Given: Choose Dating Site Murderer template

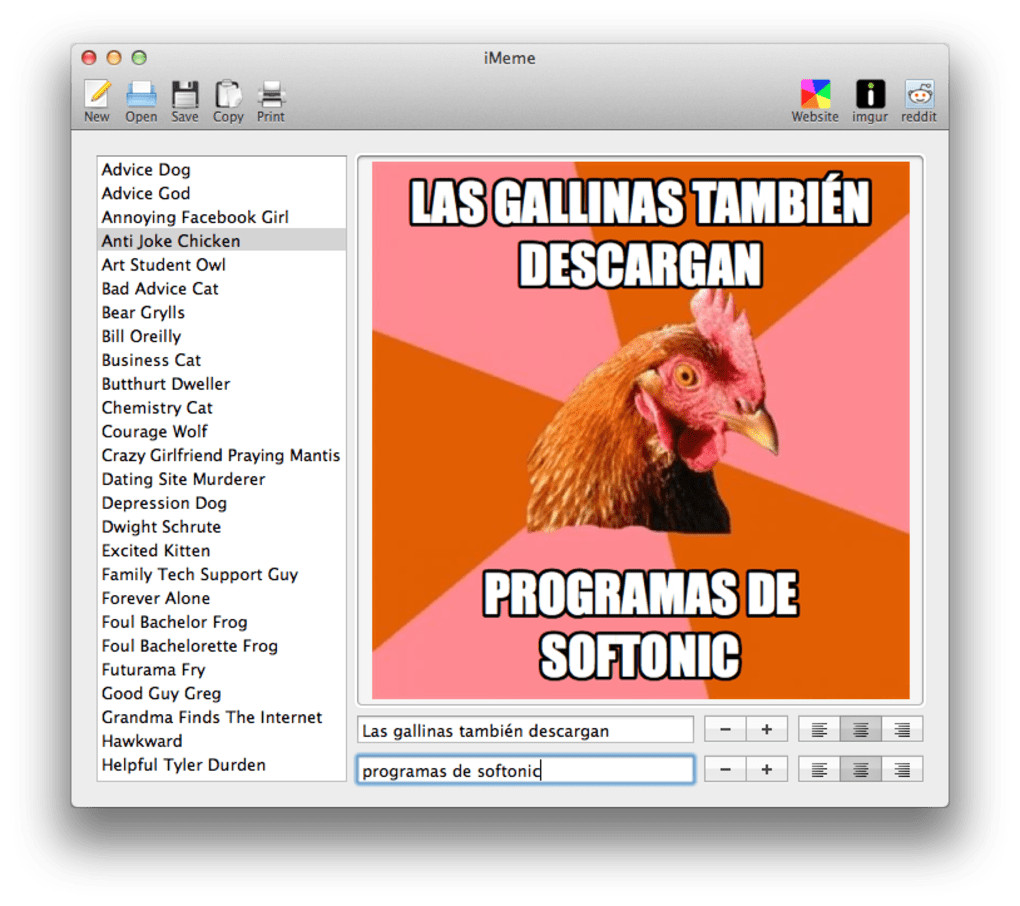Looking at the screenshot, I should (x=221, y=479).
